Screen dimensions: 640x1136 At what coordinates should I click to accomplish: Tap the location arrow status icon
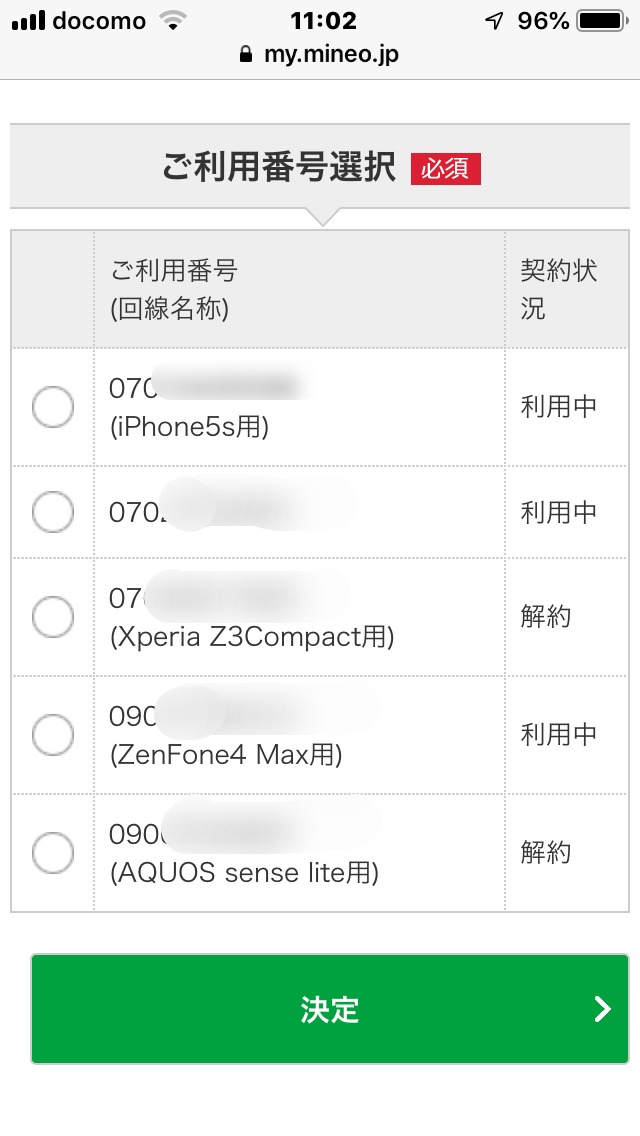pyautogui.click(x=494, y=21)
